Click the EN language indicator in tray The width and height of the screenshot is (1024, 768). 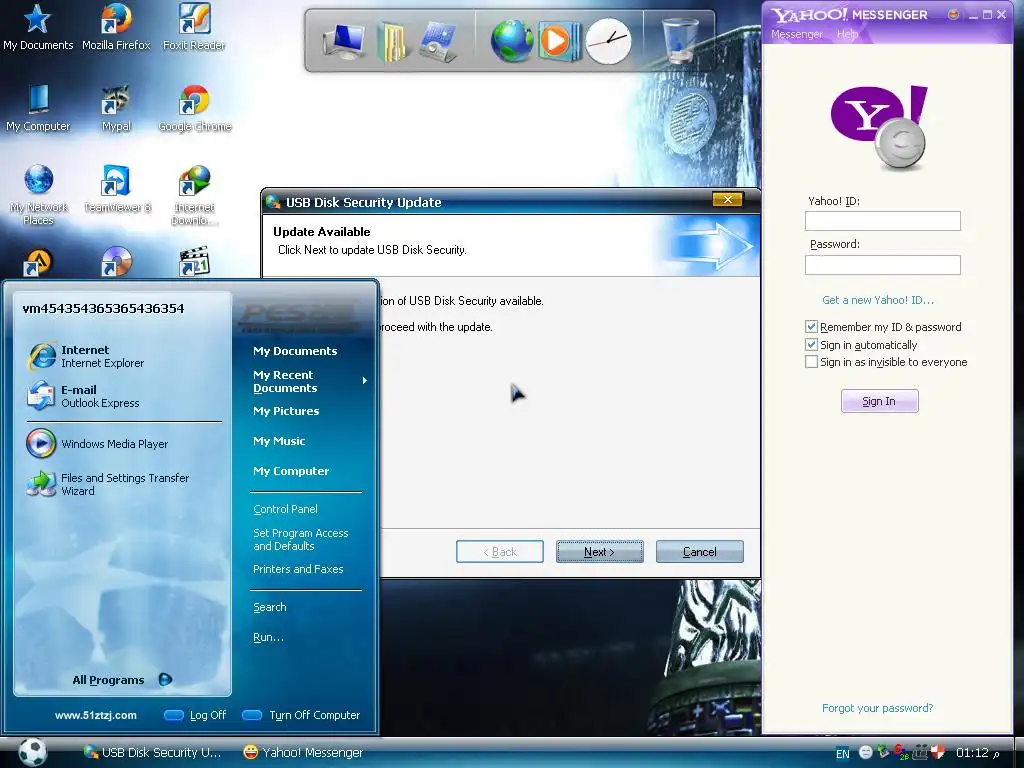coord(842,754)
